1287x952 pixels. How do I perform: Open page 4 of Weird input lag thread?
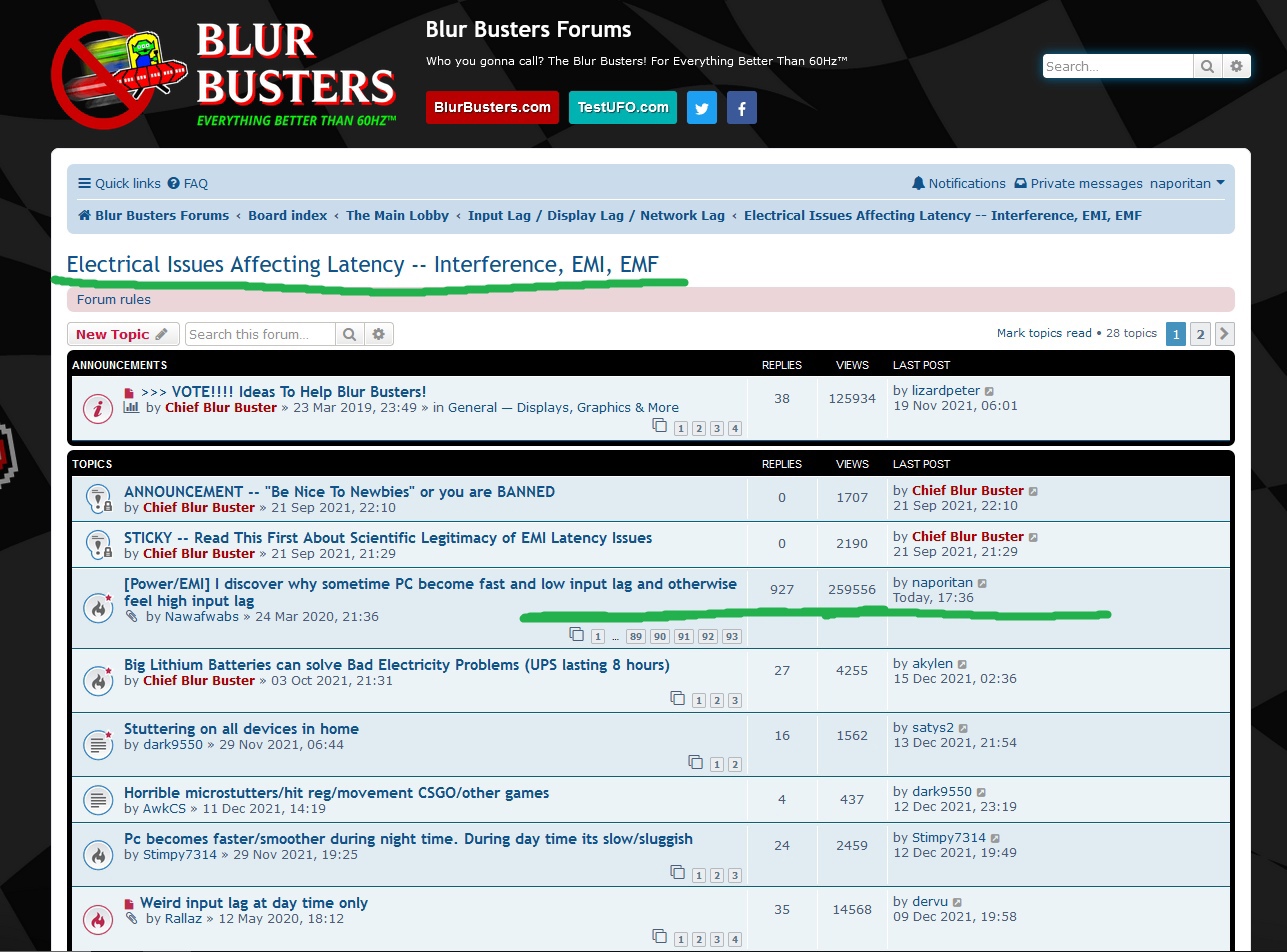[x=735, y=939]
